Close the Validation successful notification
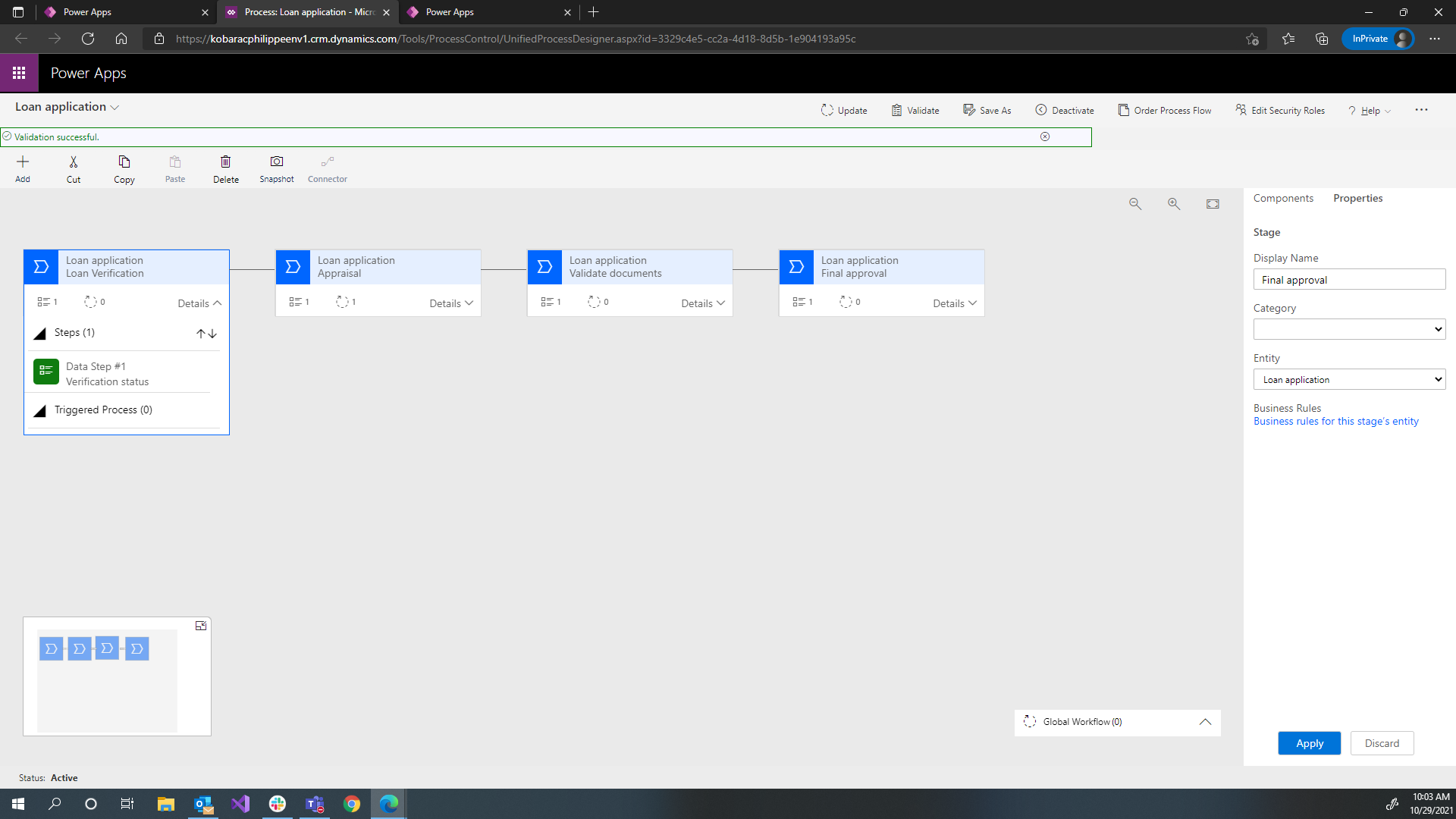This screenshot has width=1456, height=819. [1045, 136]
